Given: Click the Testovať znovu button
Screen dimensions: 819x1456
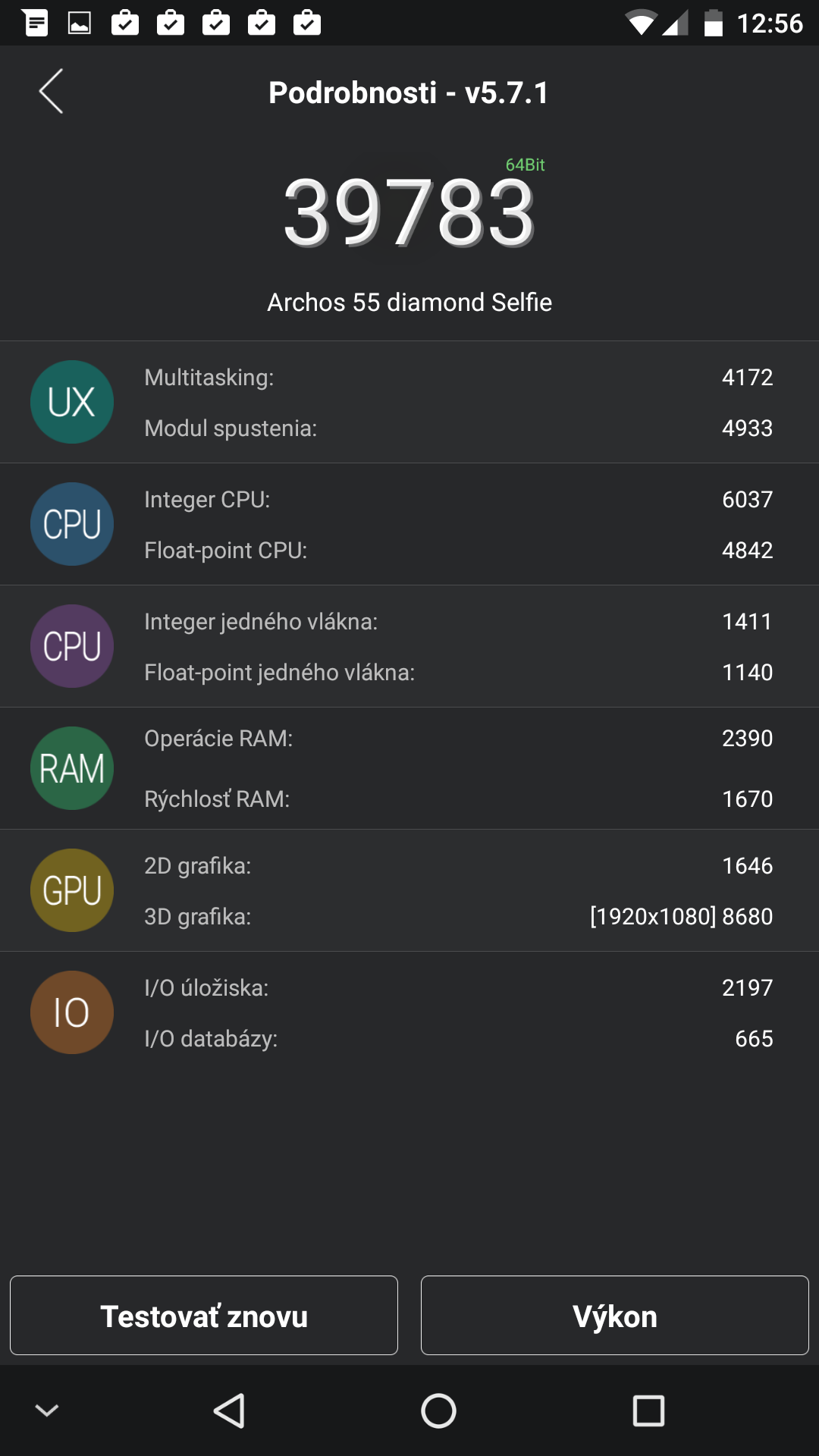Looking at the screenshot, I should click(x=204, y=1316).
